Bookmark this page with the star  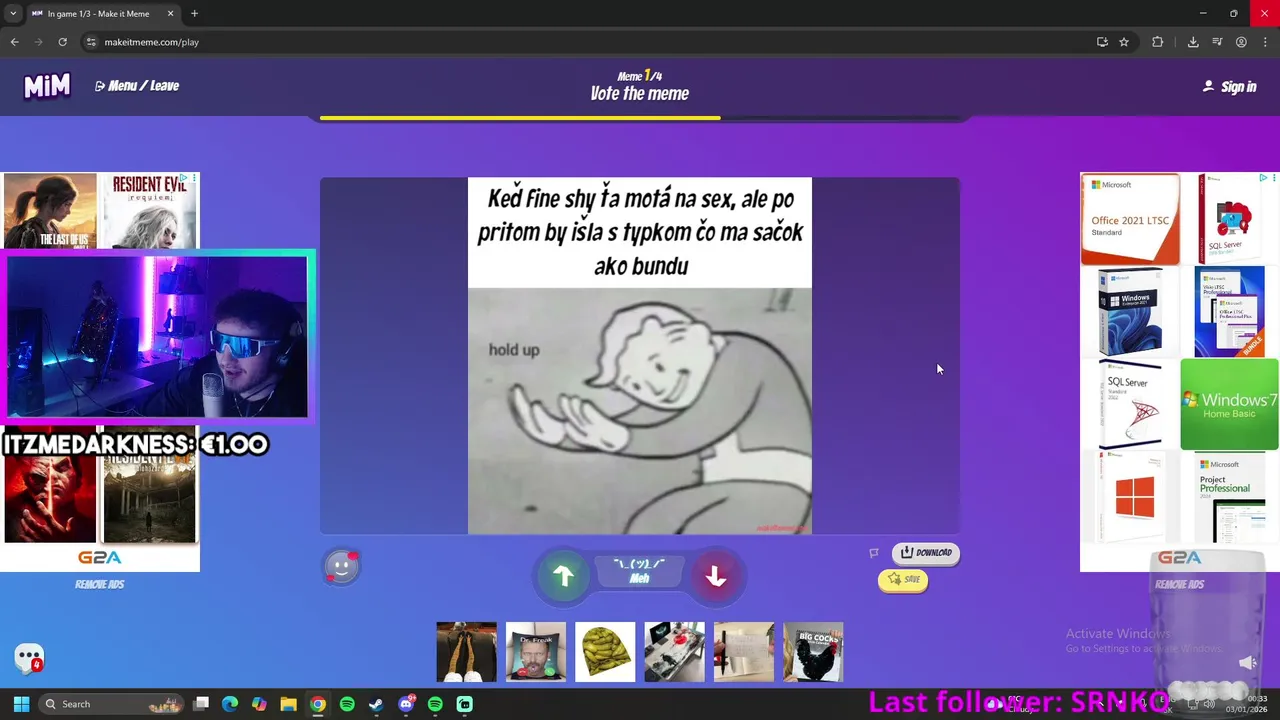(1124, 42)
